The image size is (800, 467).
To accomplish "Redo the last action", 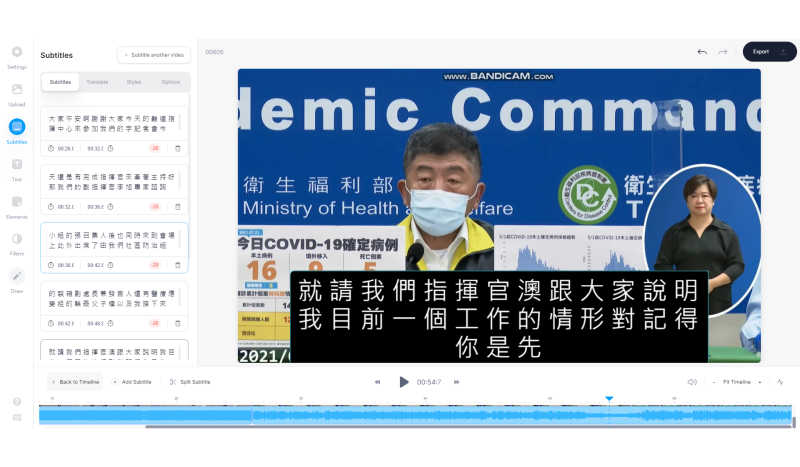I will pyautogui.click(x=722, y=52).
